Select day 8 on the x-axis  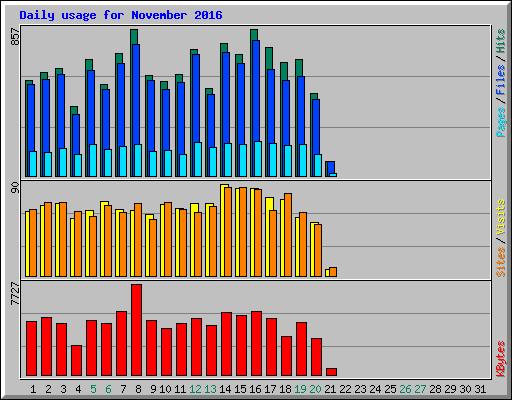tap(138, 389)
